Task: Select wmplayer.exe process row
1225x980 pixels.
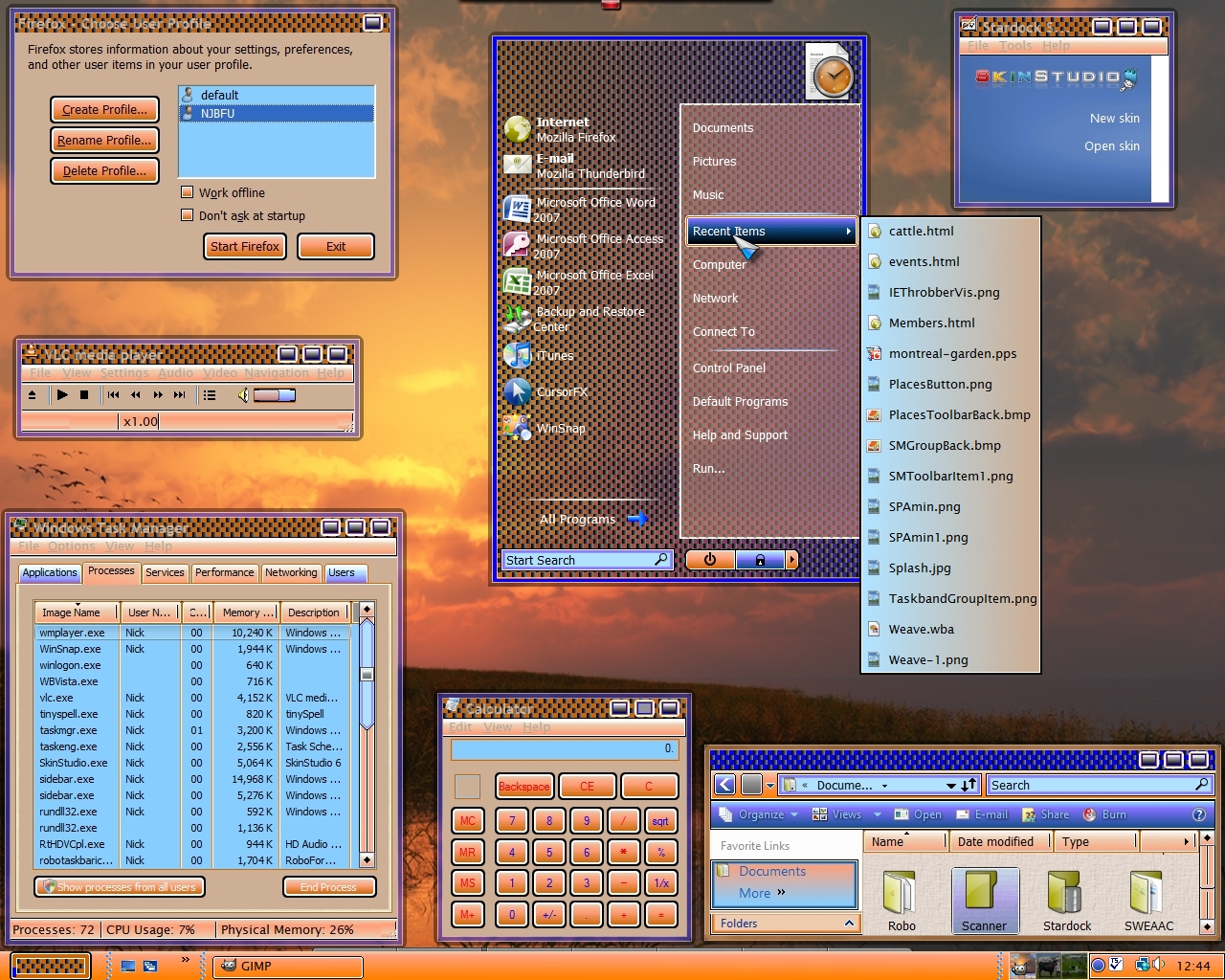Action: tap(193, 633)
